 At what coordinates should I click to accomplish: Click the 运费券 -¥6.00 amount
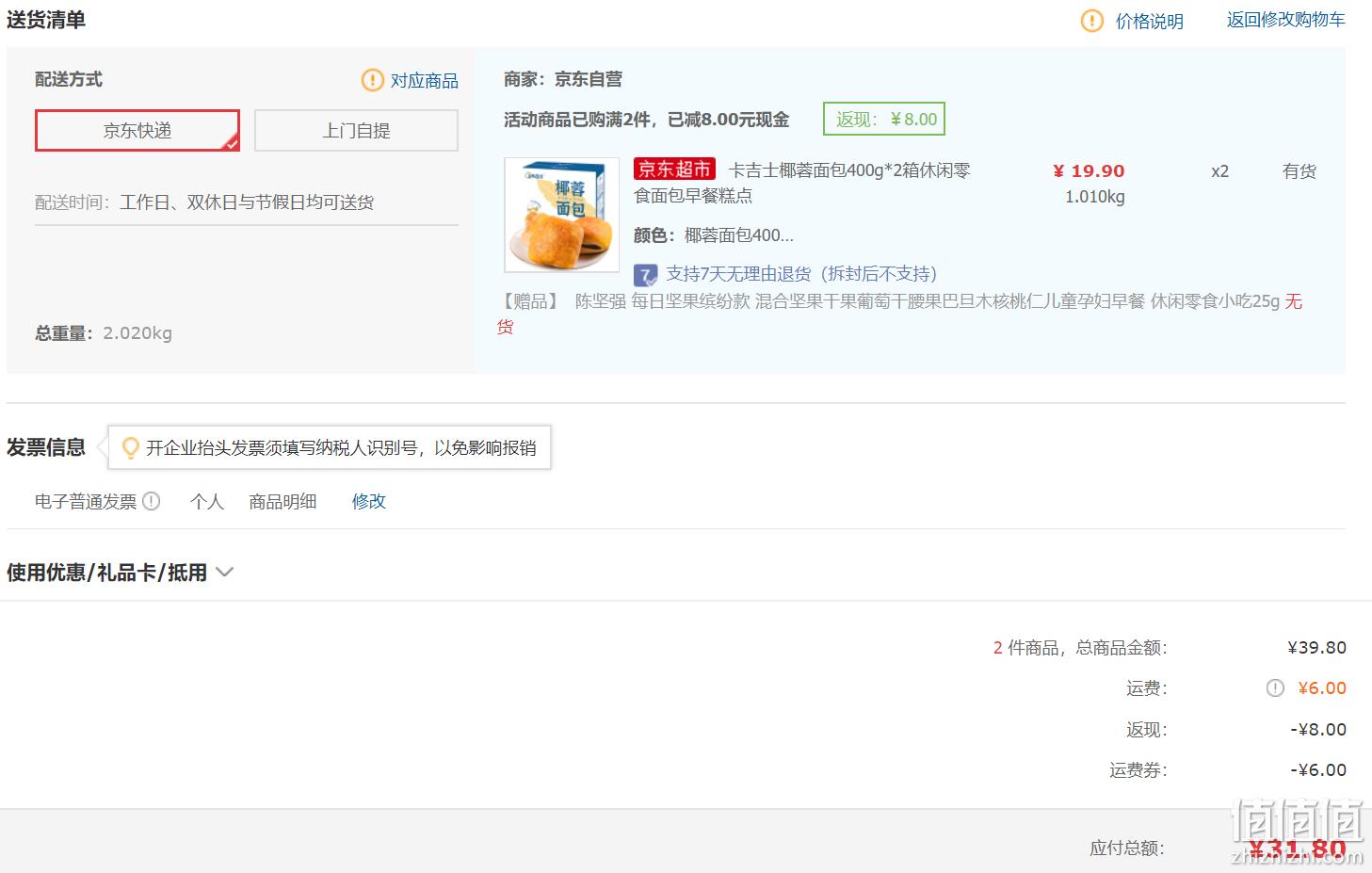pyautogui.click(x=1317, y=769)
